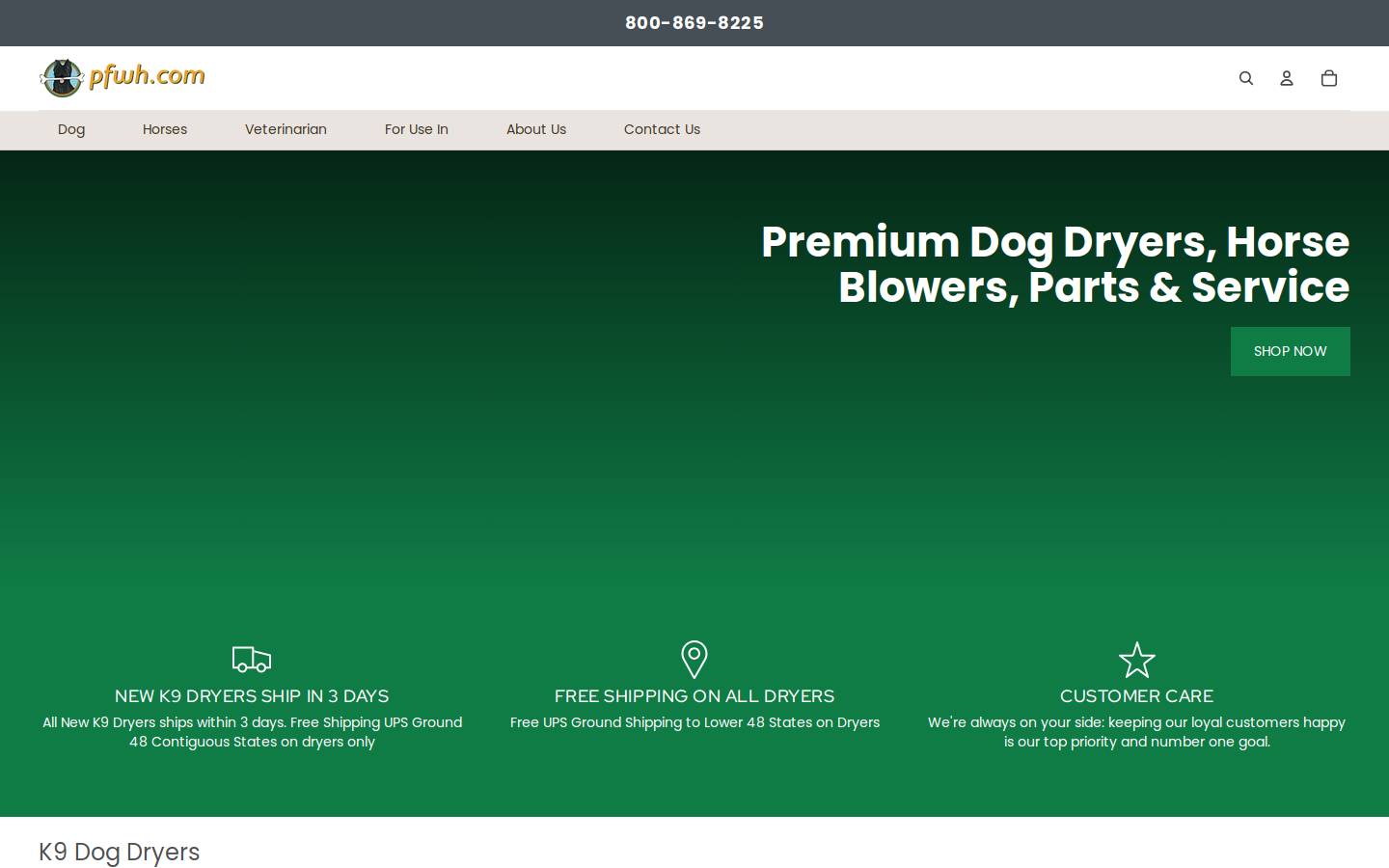The image size is (1389, 868).
Task: Click the SHOP NOW button
Action: pos(1291,351)
